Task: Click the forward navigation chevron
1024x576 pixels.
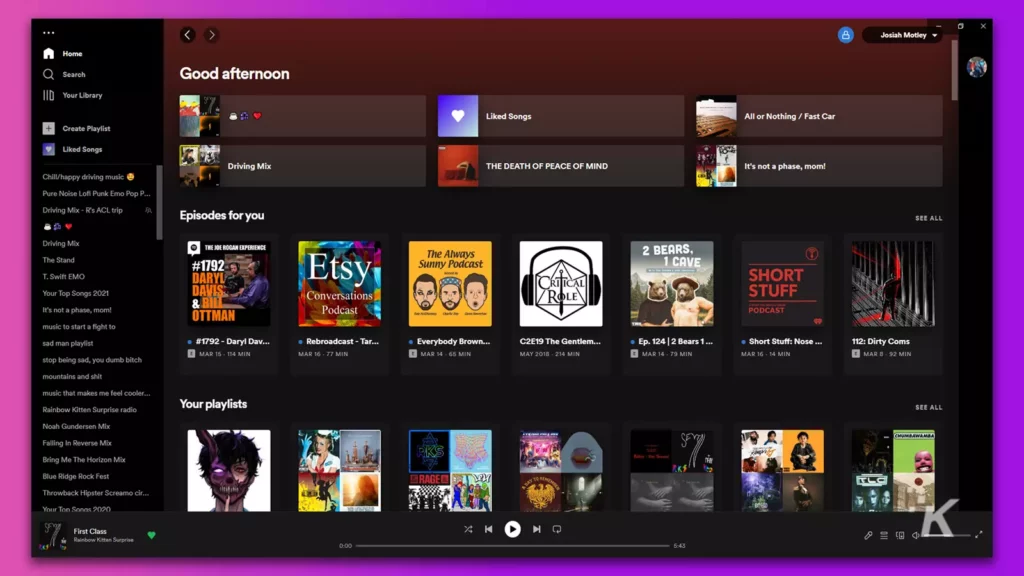Action: click(x=211, y=34)
